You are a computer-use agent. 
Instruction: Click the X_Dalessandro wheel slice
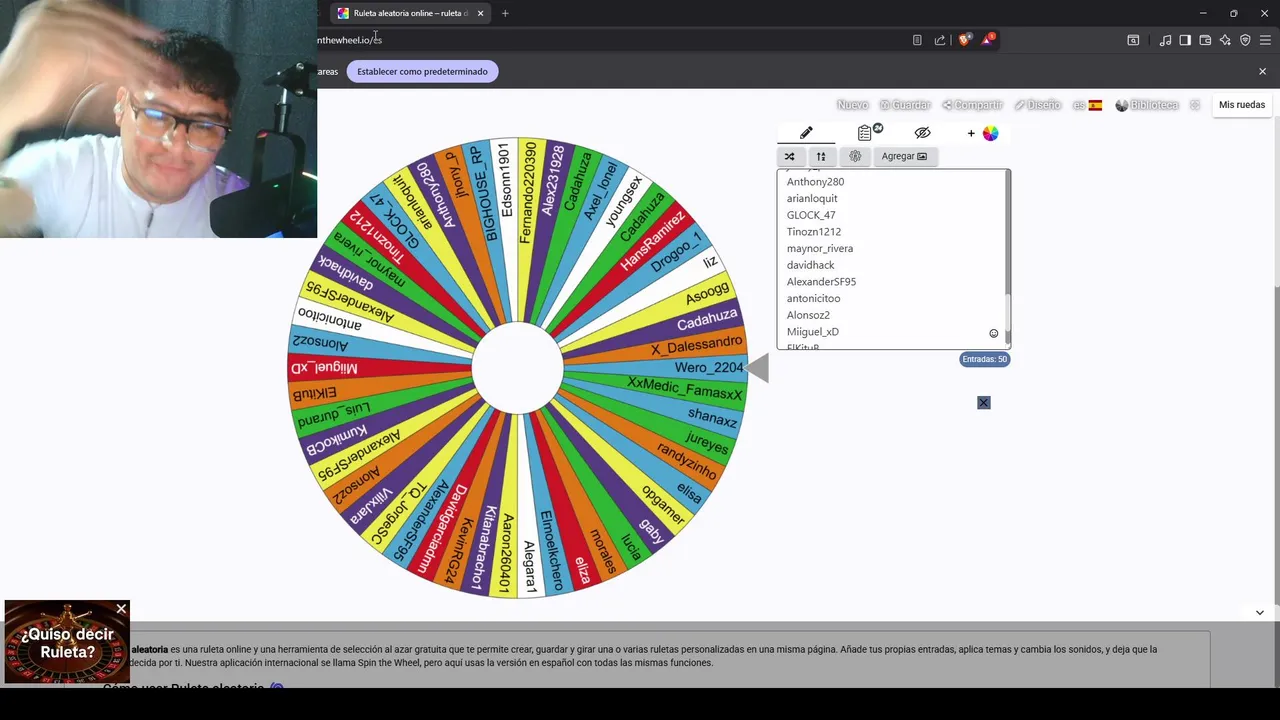click(x=696, y=346)
